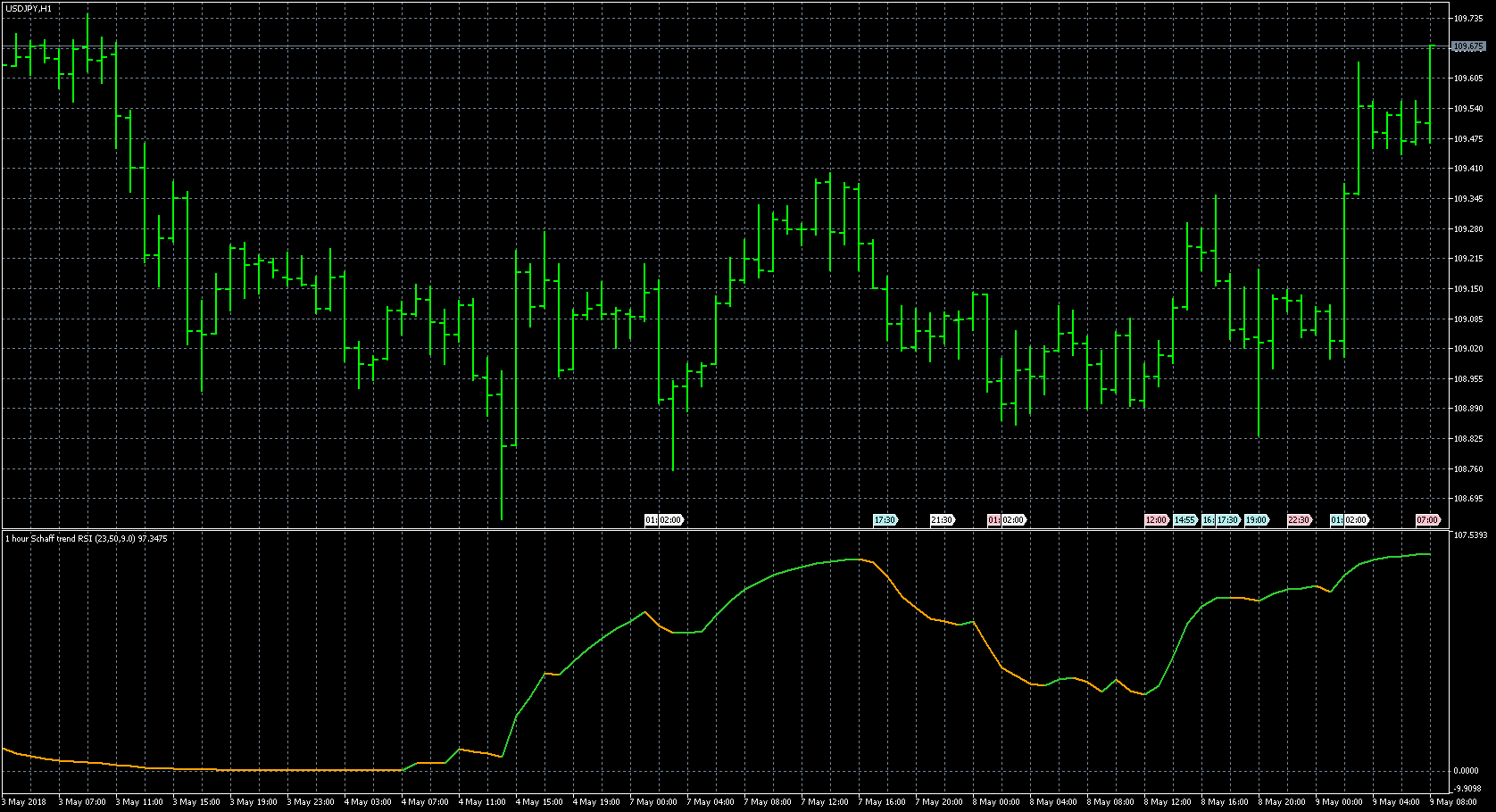Viewport: 1496px width, 812px height.
Task: Select the 19:00 event marker
Action: tap(1256, 520)
